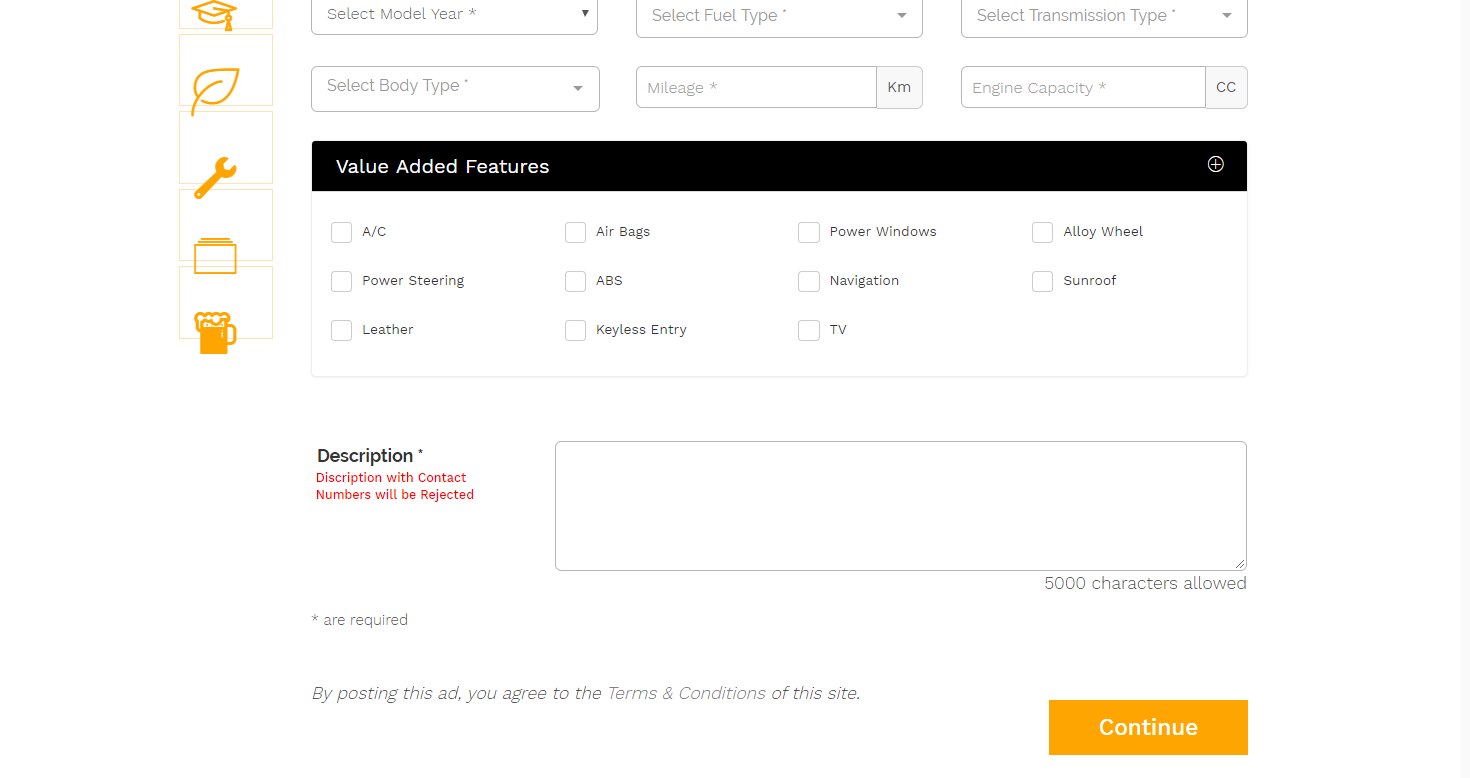Open the Select Model Year dropdown
Image resolution: width=1470 pixels, height=778 pixels.
pyautogui.click(x=455, y=15)
